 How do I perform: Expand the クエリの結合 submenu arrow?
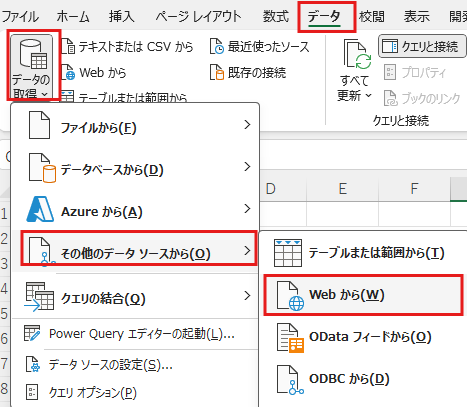(x=247, y=295)
